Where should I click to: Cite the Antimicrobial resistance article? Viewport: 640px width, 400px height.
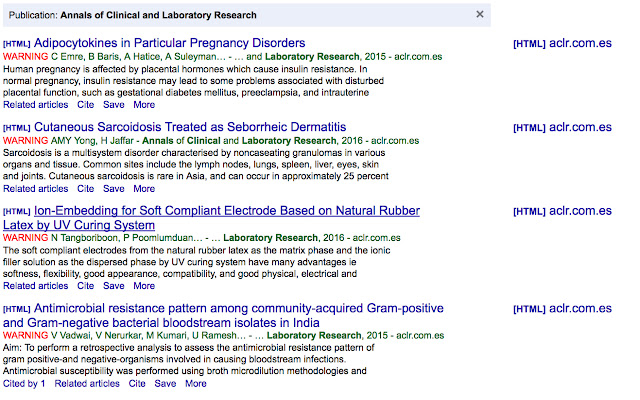click(x=137, y=383)
